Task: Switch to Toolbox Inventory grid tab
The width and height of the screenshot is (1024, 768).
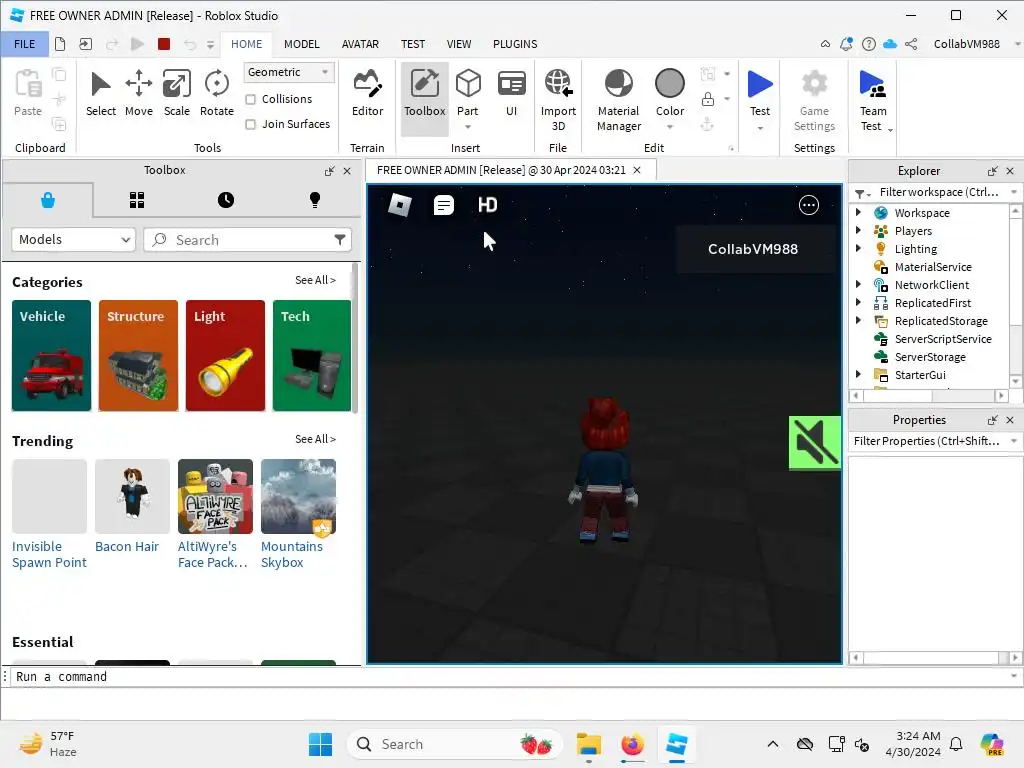Action: 136,200
